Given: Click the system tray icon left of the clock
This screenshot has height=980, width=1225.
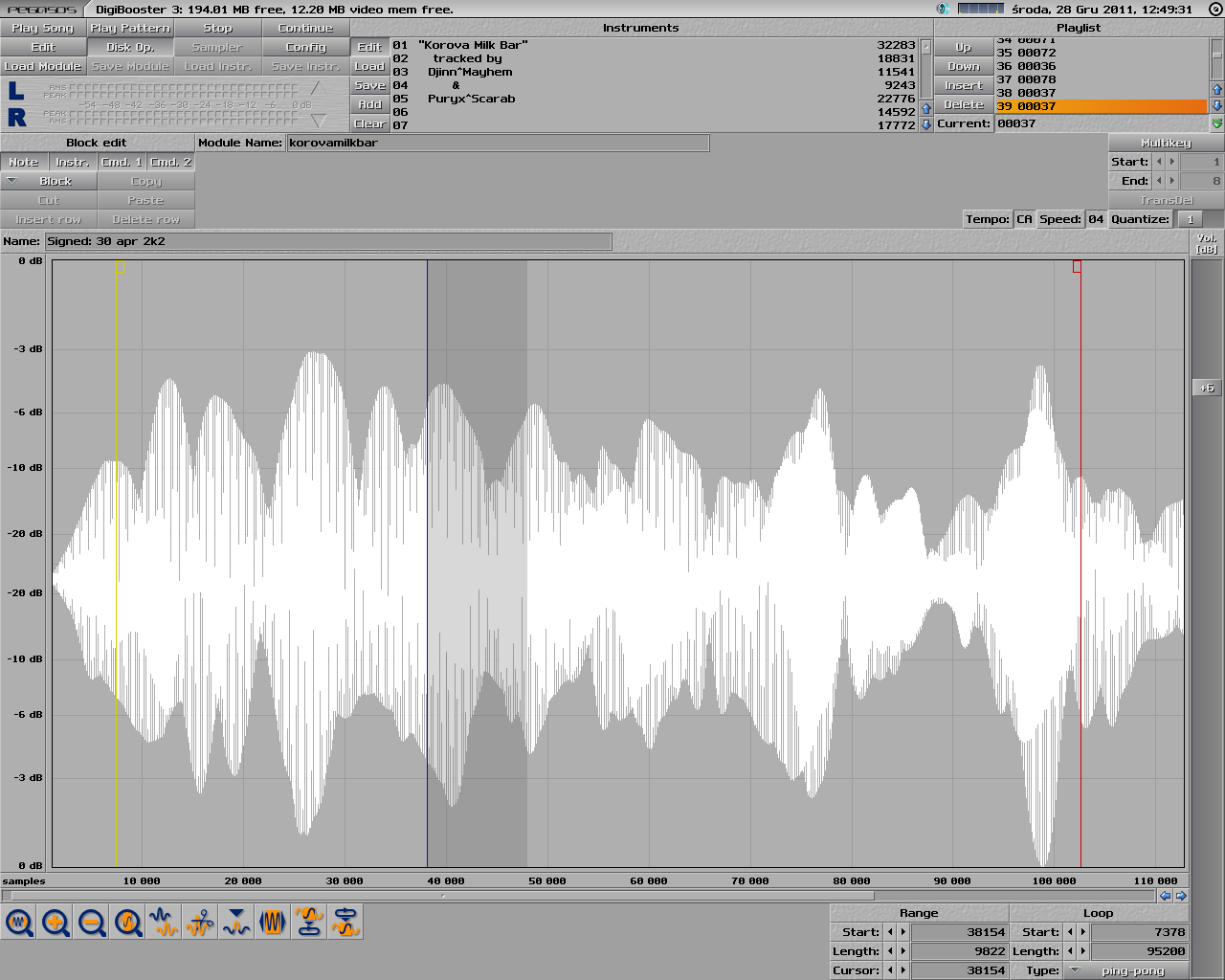Looking at the screenshot, I should click(942, 9).
